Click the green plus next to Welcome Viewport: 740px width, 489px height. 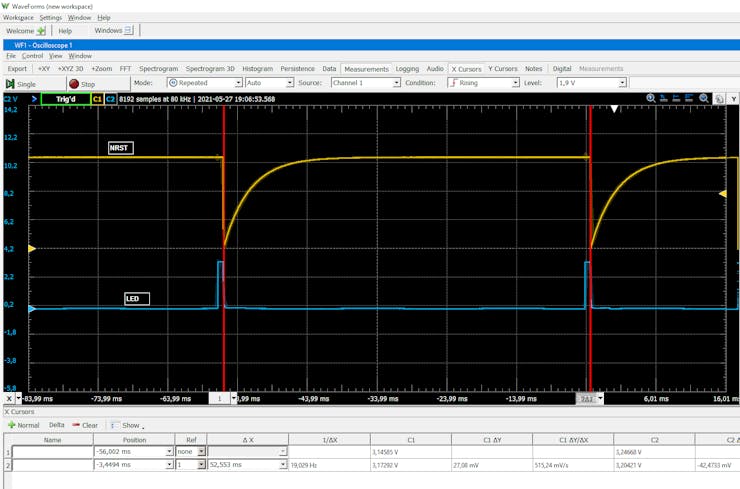coord(41,31)
